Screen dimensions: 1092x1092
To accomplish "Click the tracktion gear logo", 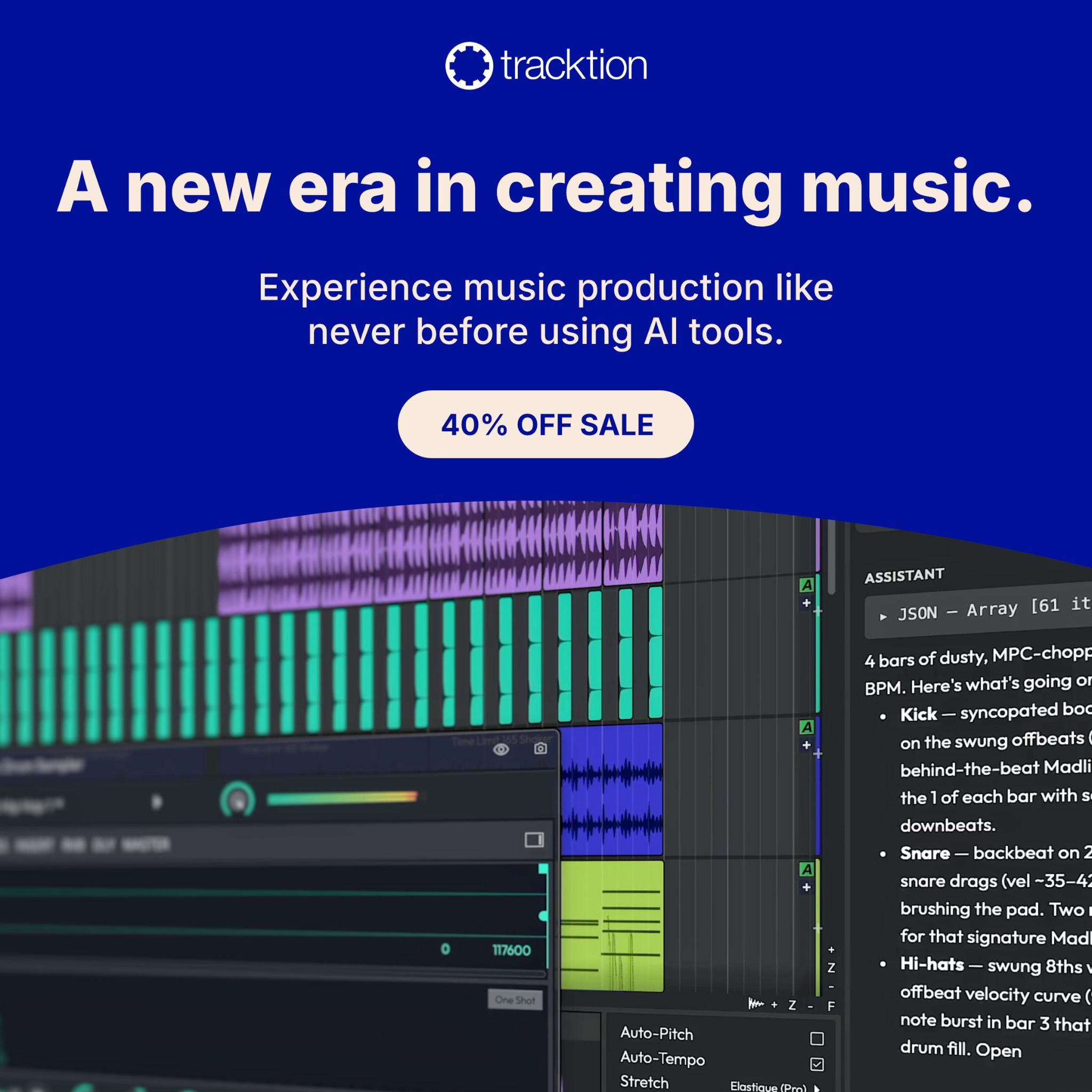I will point(469,66).
